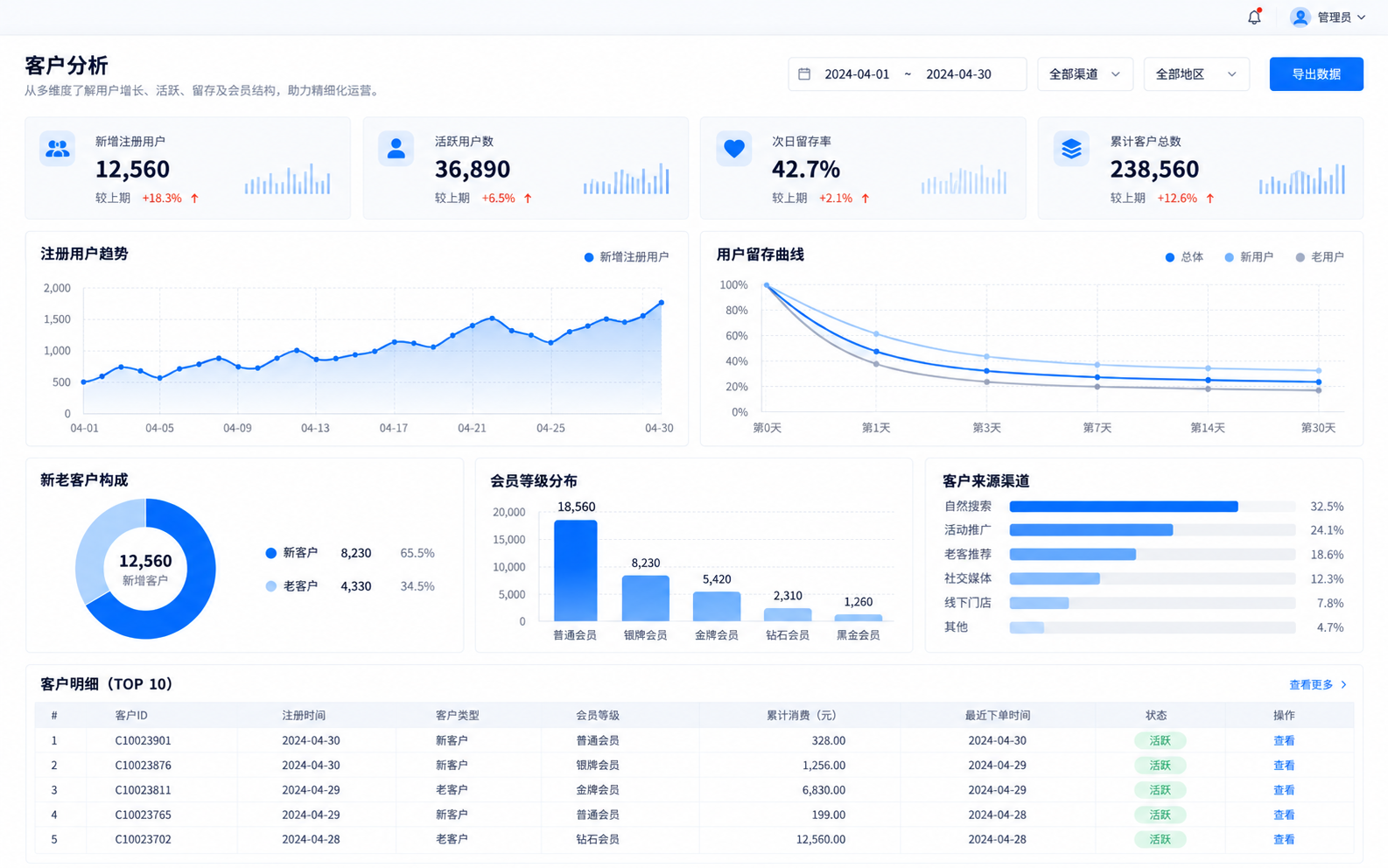Image resolution: width=1388 pixels, height=868 pixels.
Task: Click the new registered users group icon
Action: (58, 149)
